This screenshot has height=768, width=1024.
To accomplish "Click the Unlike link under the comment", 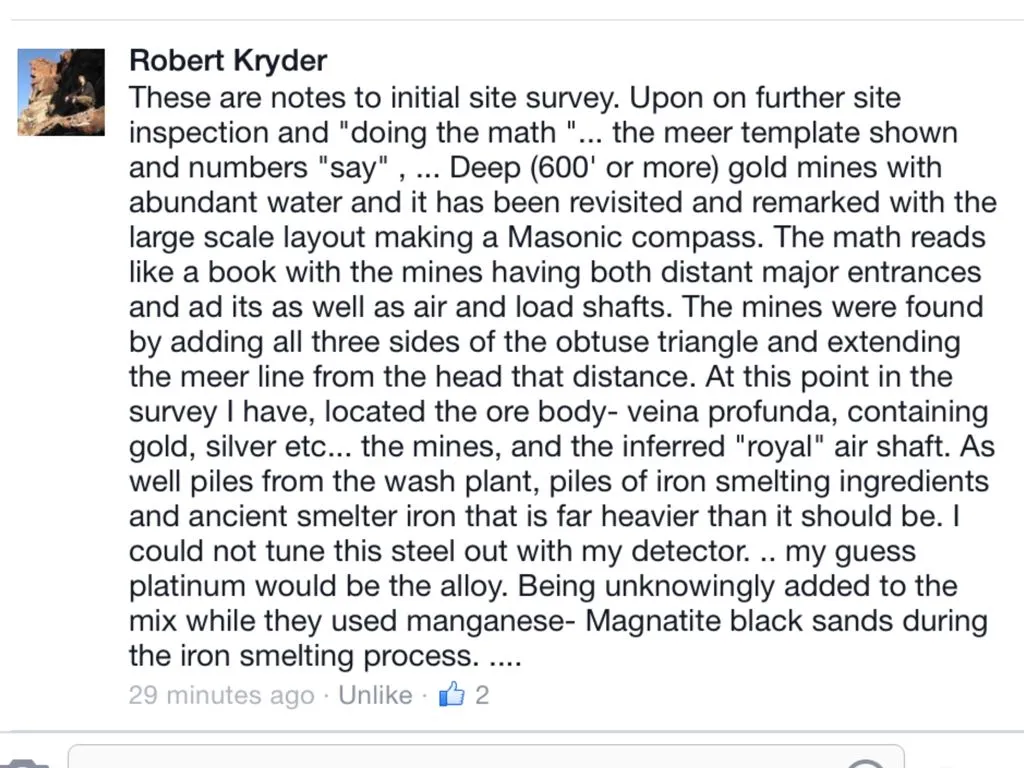I will coord(375,695).
